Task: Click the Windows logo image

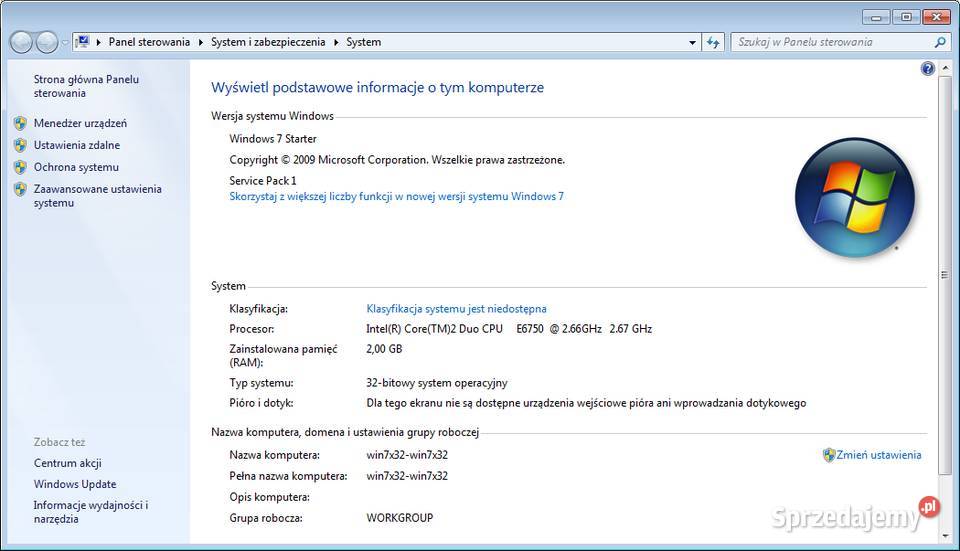Action: pyautogui.click(x=855, y=197)
